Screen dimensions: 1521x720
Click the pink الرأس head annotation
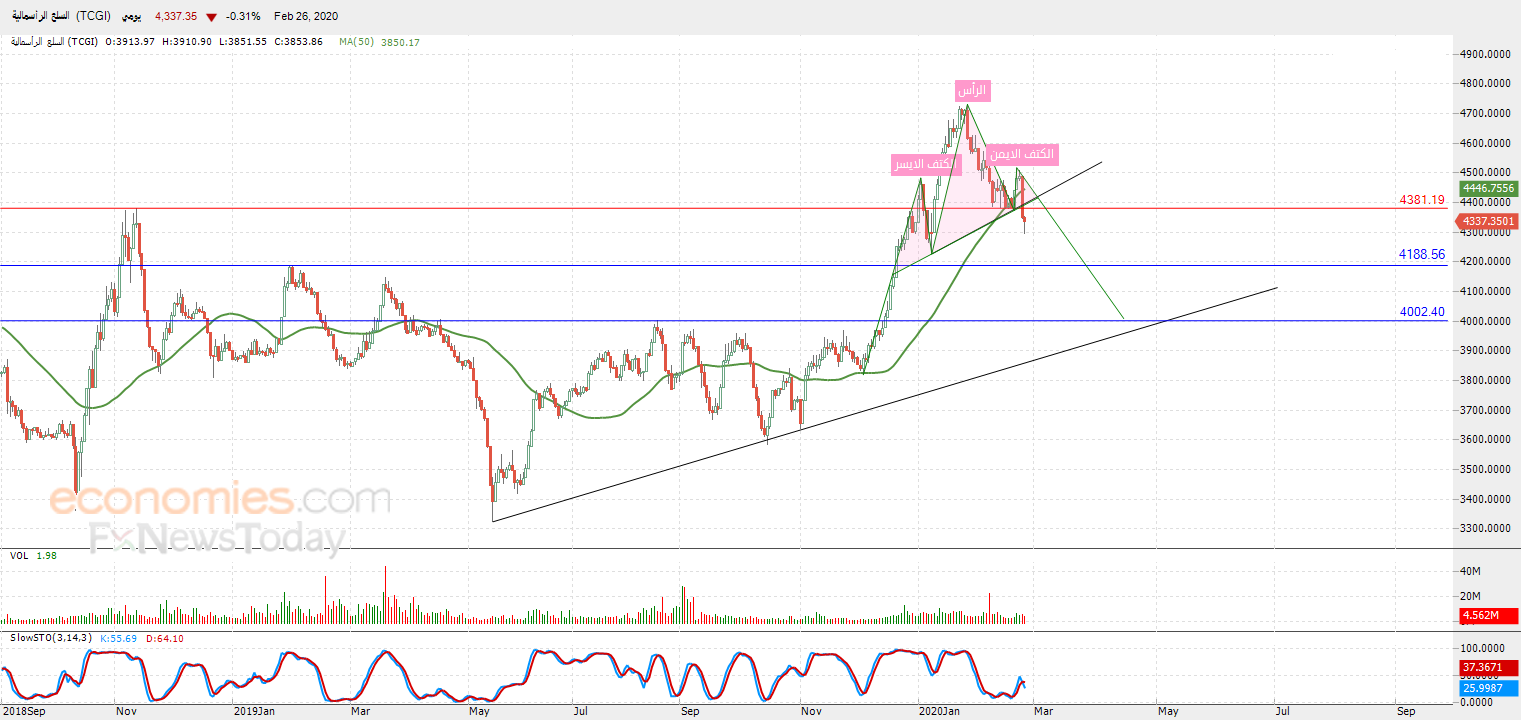972,90
